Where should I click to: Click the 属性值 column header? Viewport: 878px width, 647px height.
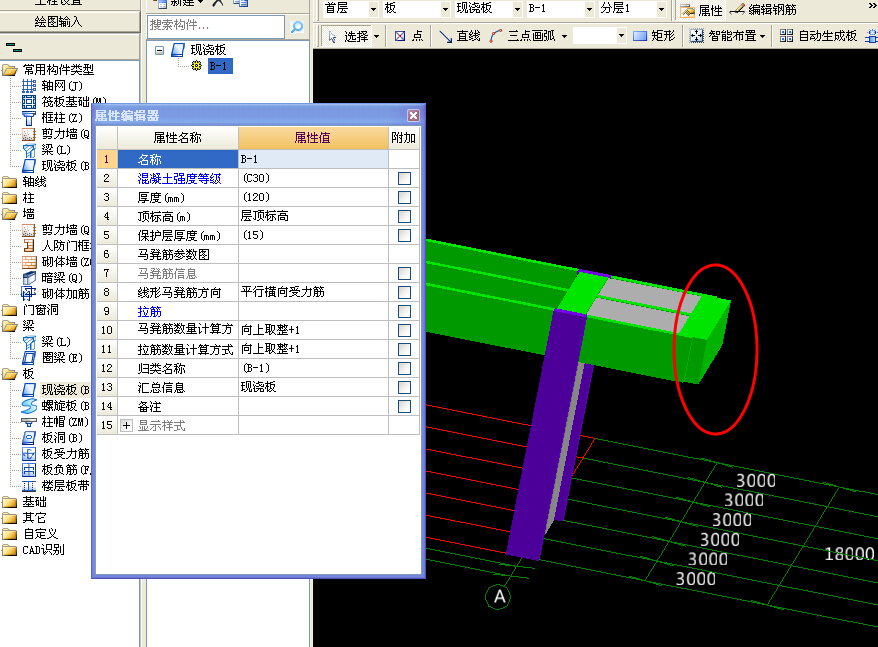[x=313, y=138]
